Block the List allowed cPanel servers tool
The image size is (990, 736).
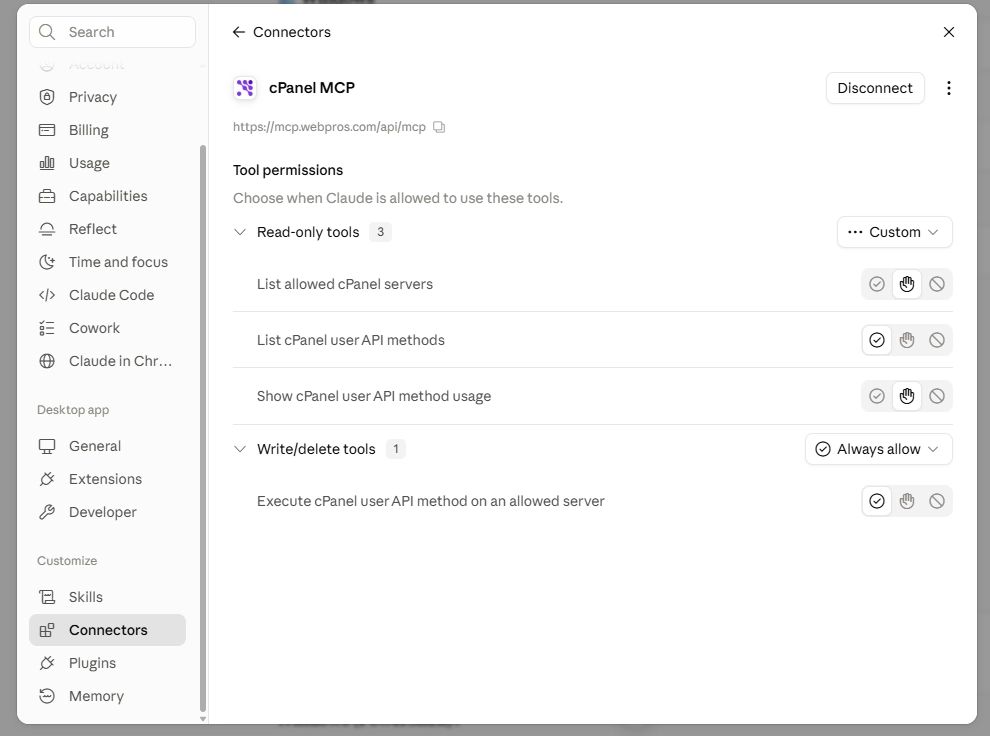[937, 284]
